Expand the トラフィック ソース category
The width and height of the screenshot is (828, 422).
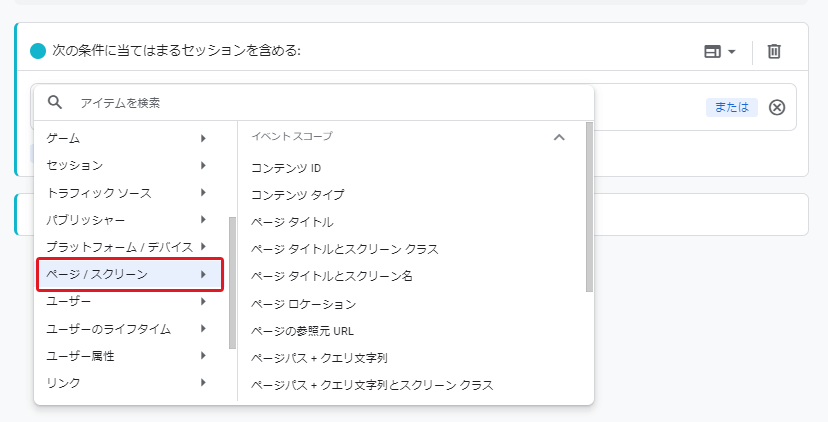coord(130,193)
